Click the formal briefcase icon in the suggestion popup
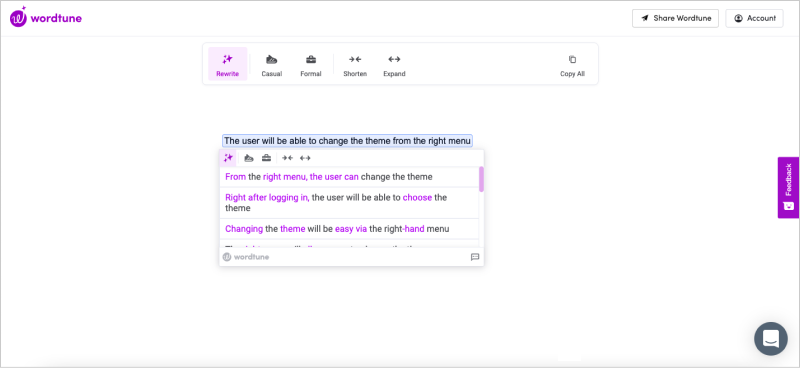 pyautogui.click(x=266, y=158)
